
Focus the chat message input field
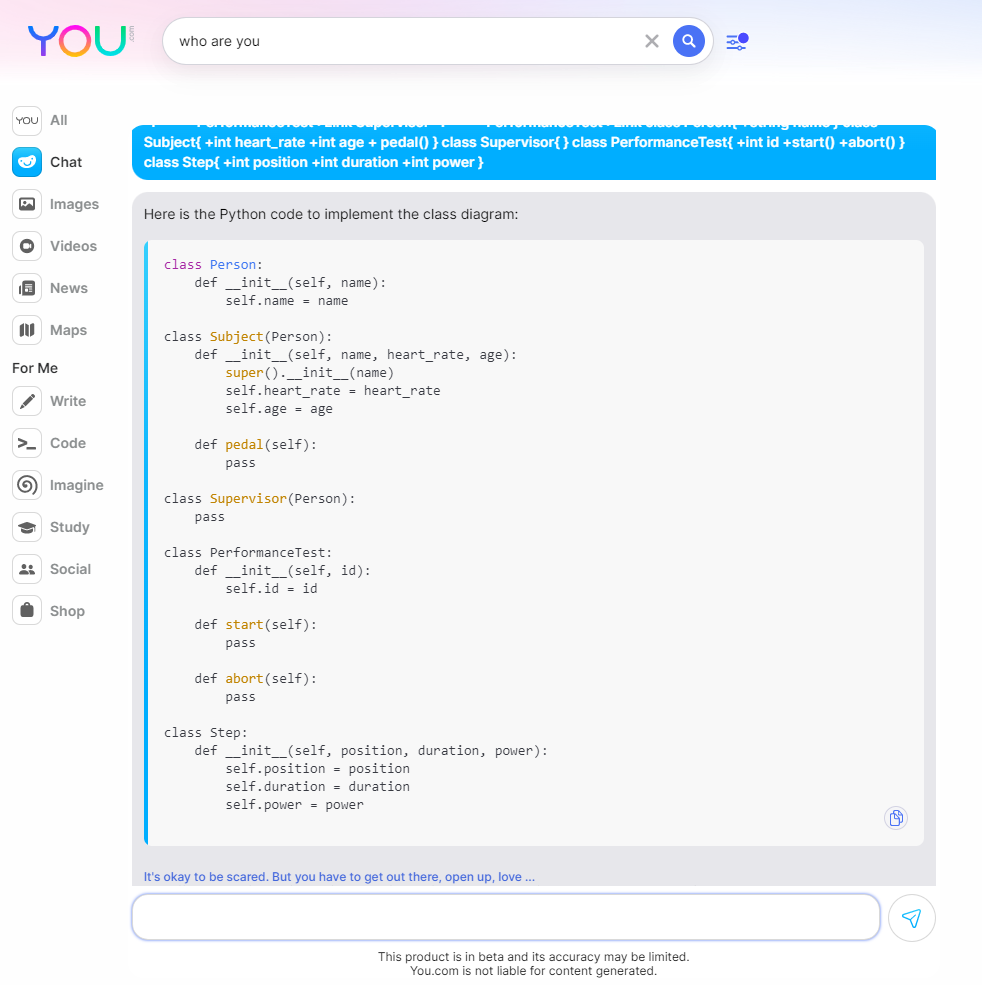(506, 918)
